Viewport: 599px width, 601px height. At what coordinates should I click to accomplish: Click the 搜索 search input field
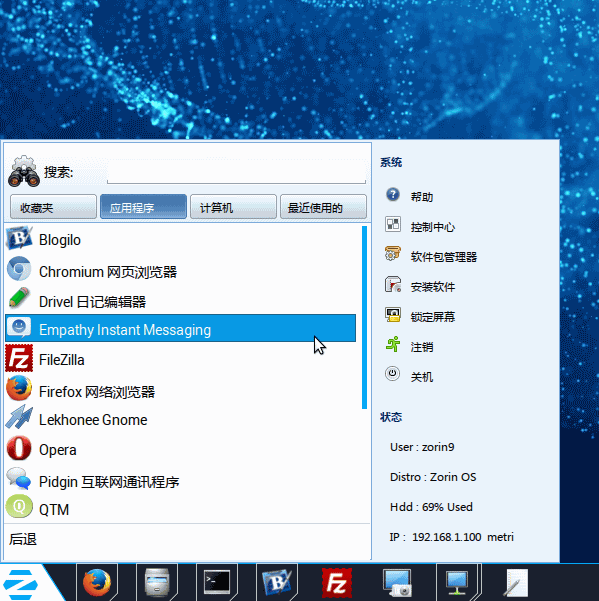click(236, 172)
